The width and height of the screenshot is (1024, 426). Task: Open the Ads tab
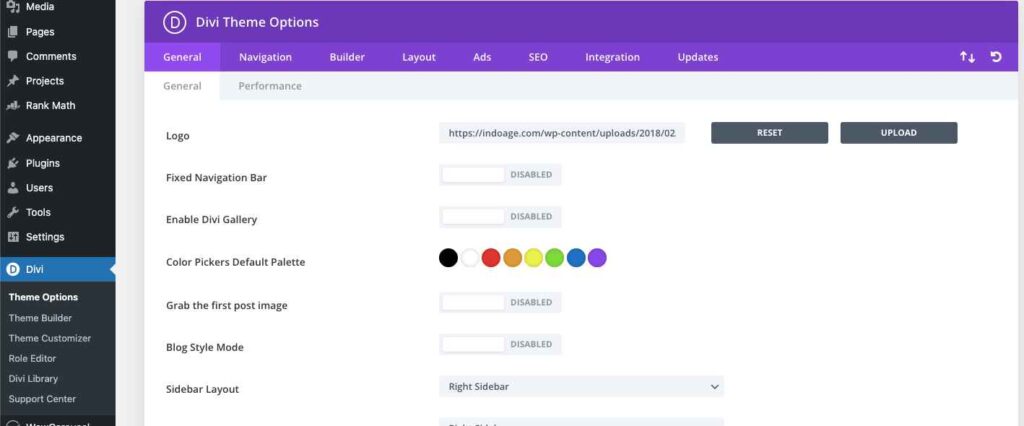[x=482, y=57]
